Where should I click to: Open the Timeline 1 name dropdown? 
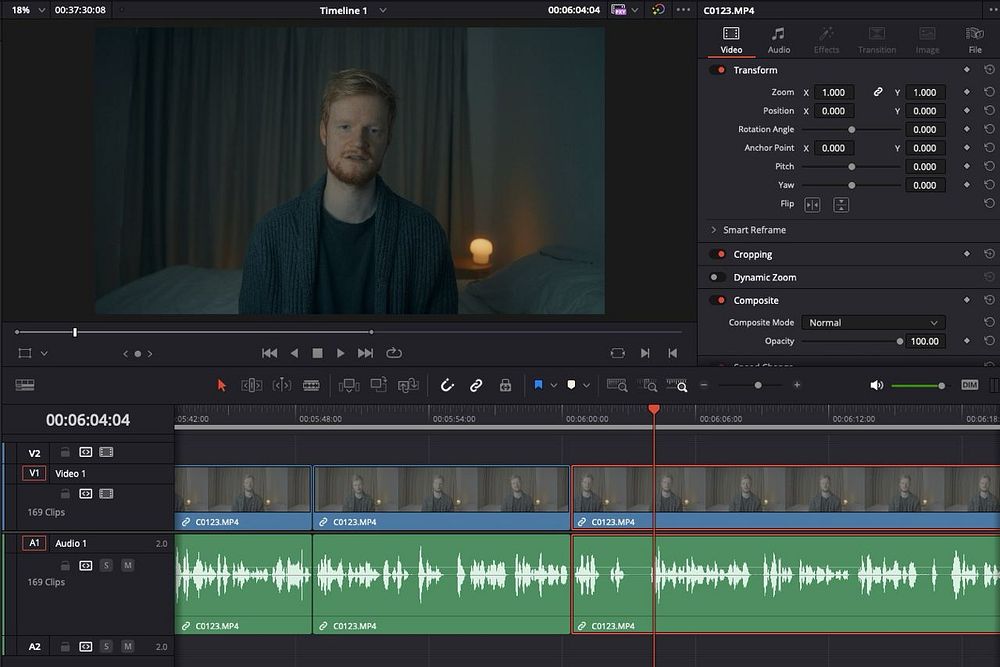(382, 10)
